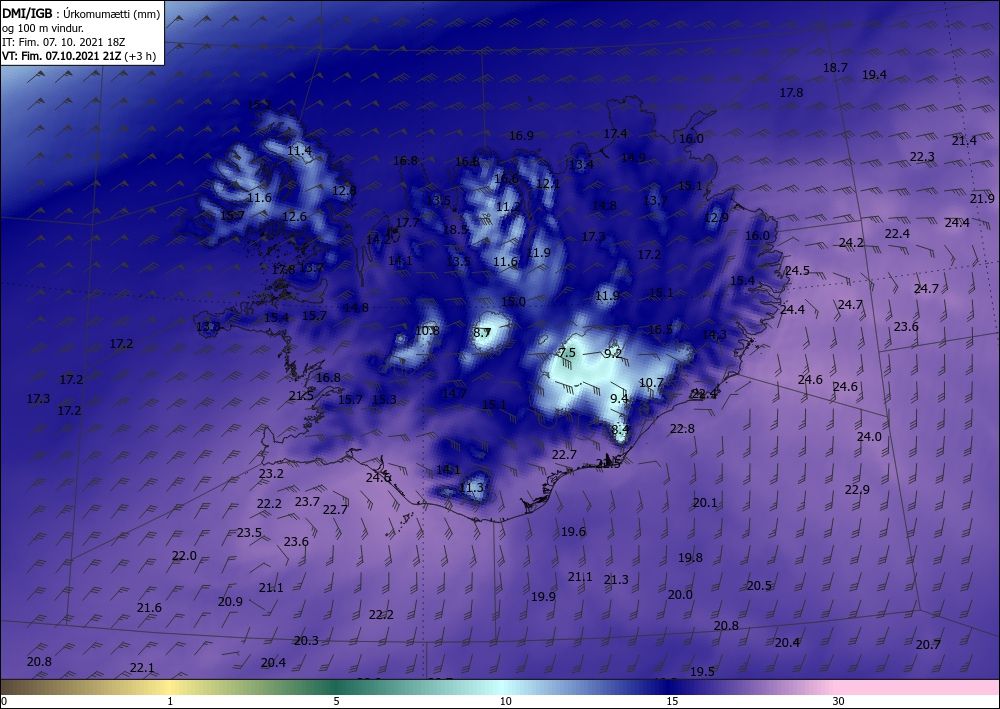Click the map value 12.6

(295, 217)
